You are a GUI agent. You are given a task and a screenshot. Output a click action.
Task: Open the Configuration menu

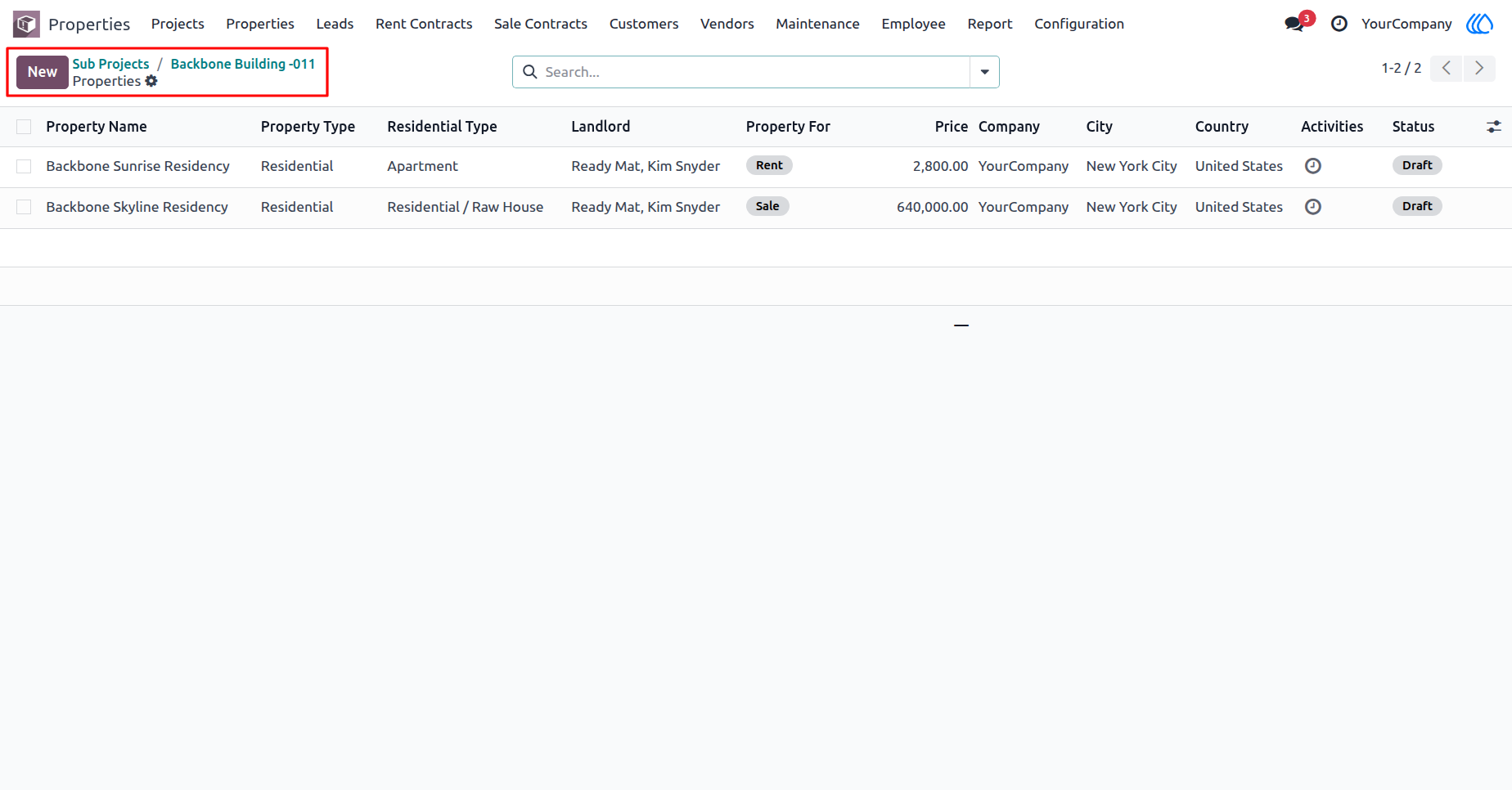click(x=1079, y=24)
